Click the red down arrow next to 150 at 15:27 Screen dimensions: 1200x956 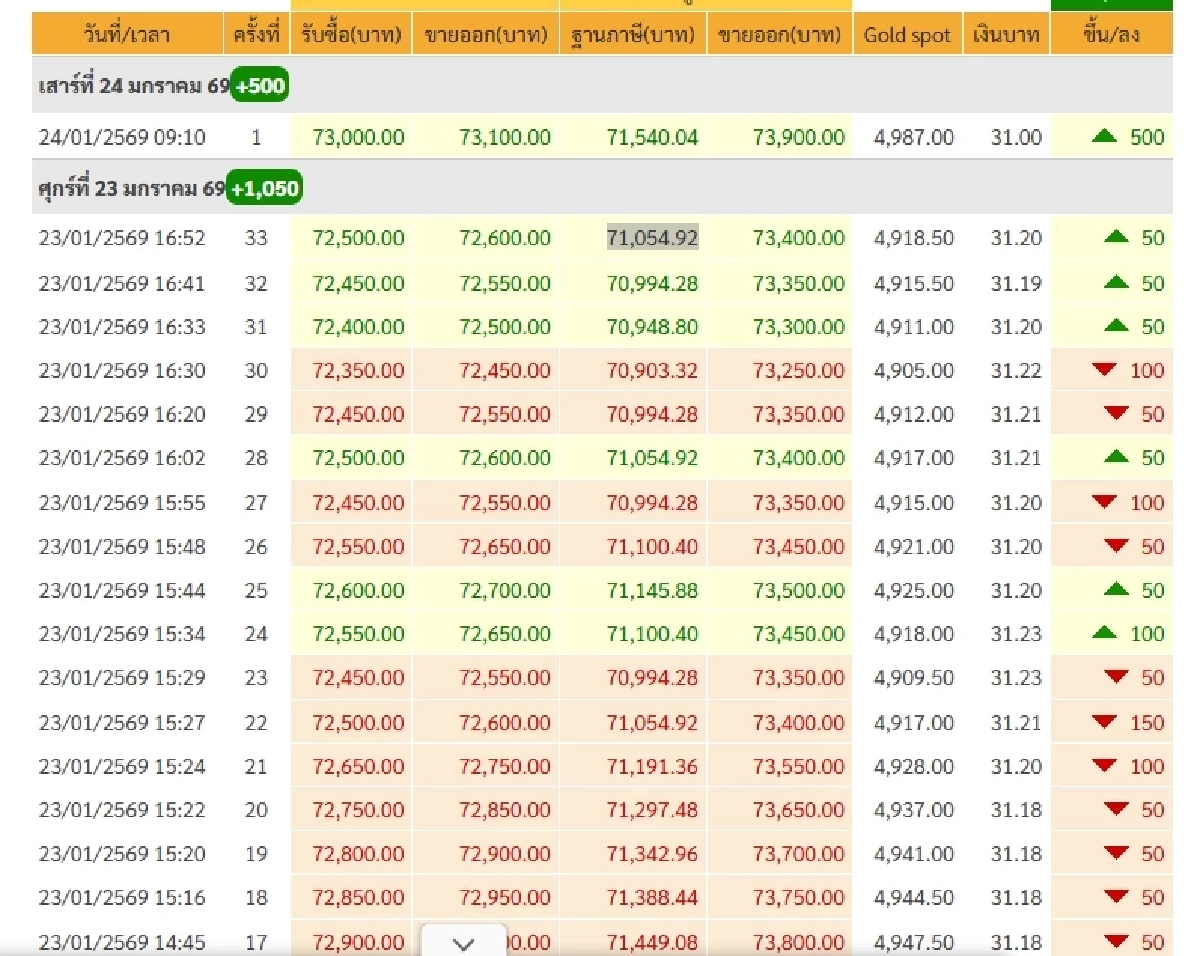click(1106, 722)
